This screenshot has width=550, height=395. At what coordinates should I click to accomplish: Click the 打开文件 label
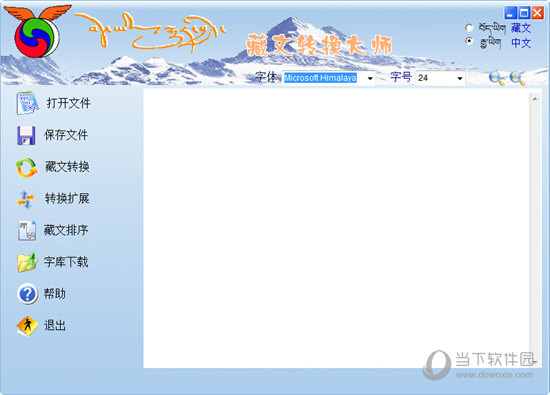pos(68,103)
